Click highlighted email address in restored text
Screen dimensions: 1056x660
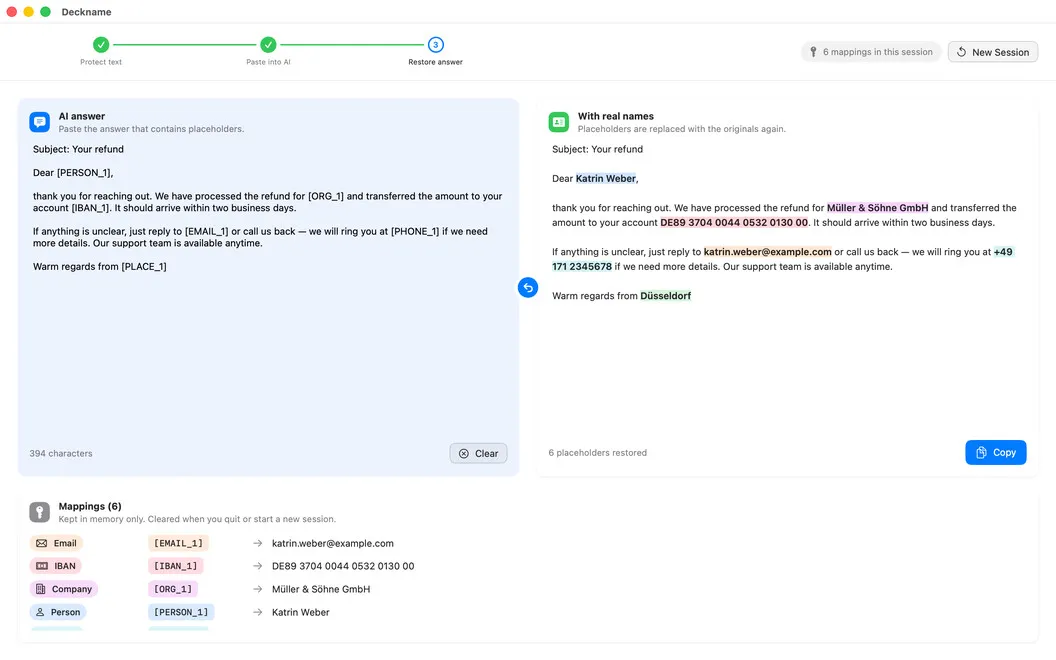768,252
